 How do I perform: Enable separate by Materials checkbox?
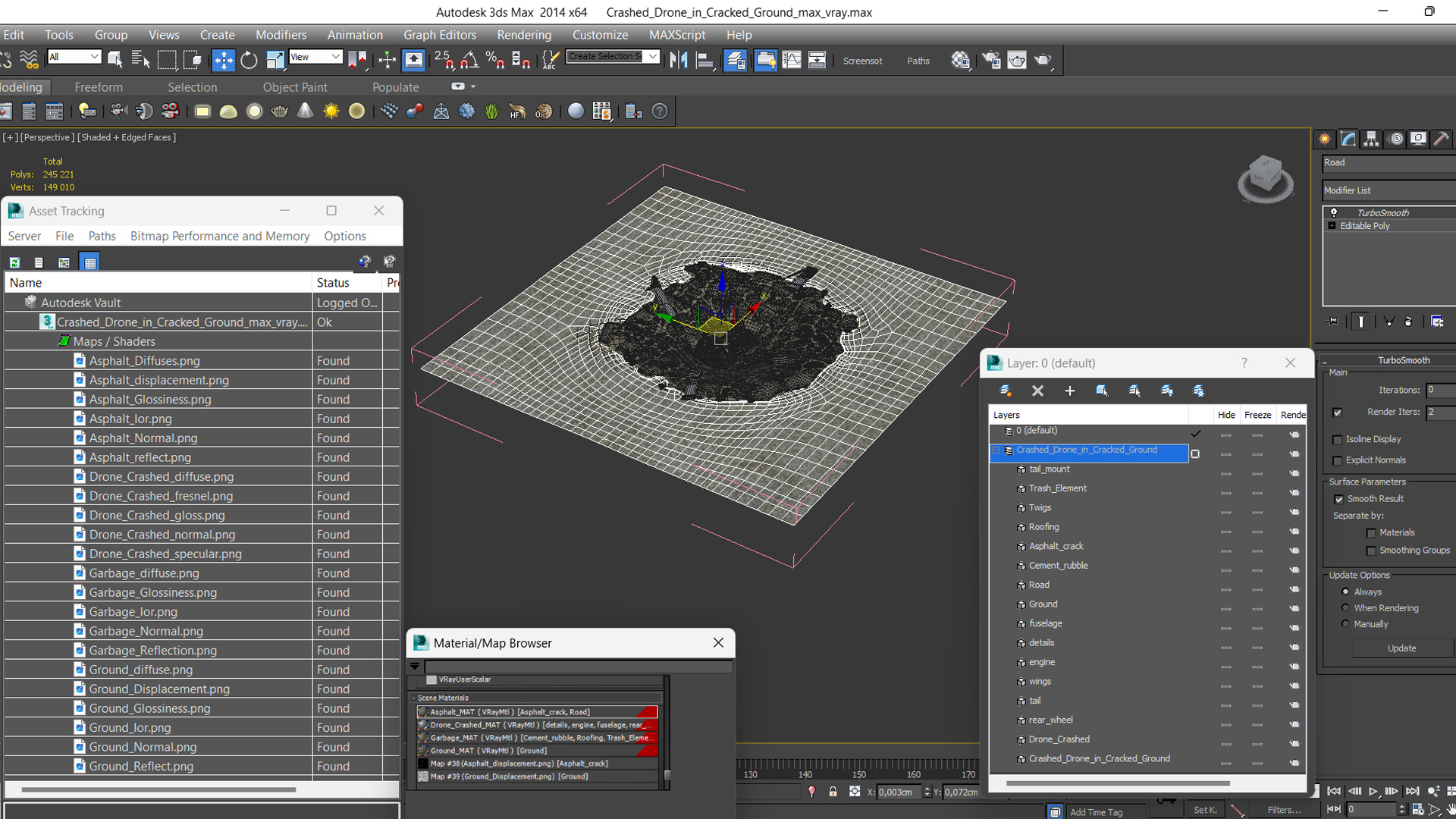1371,533
